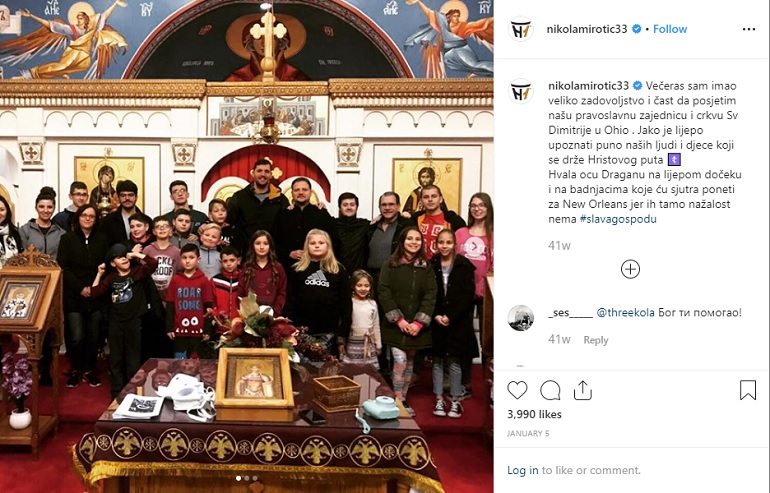This screenshot has height=493, width=770.
Task: Follow the nikolamirotic33 account
Action: coord(670,29)
